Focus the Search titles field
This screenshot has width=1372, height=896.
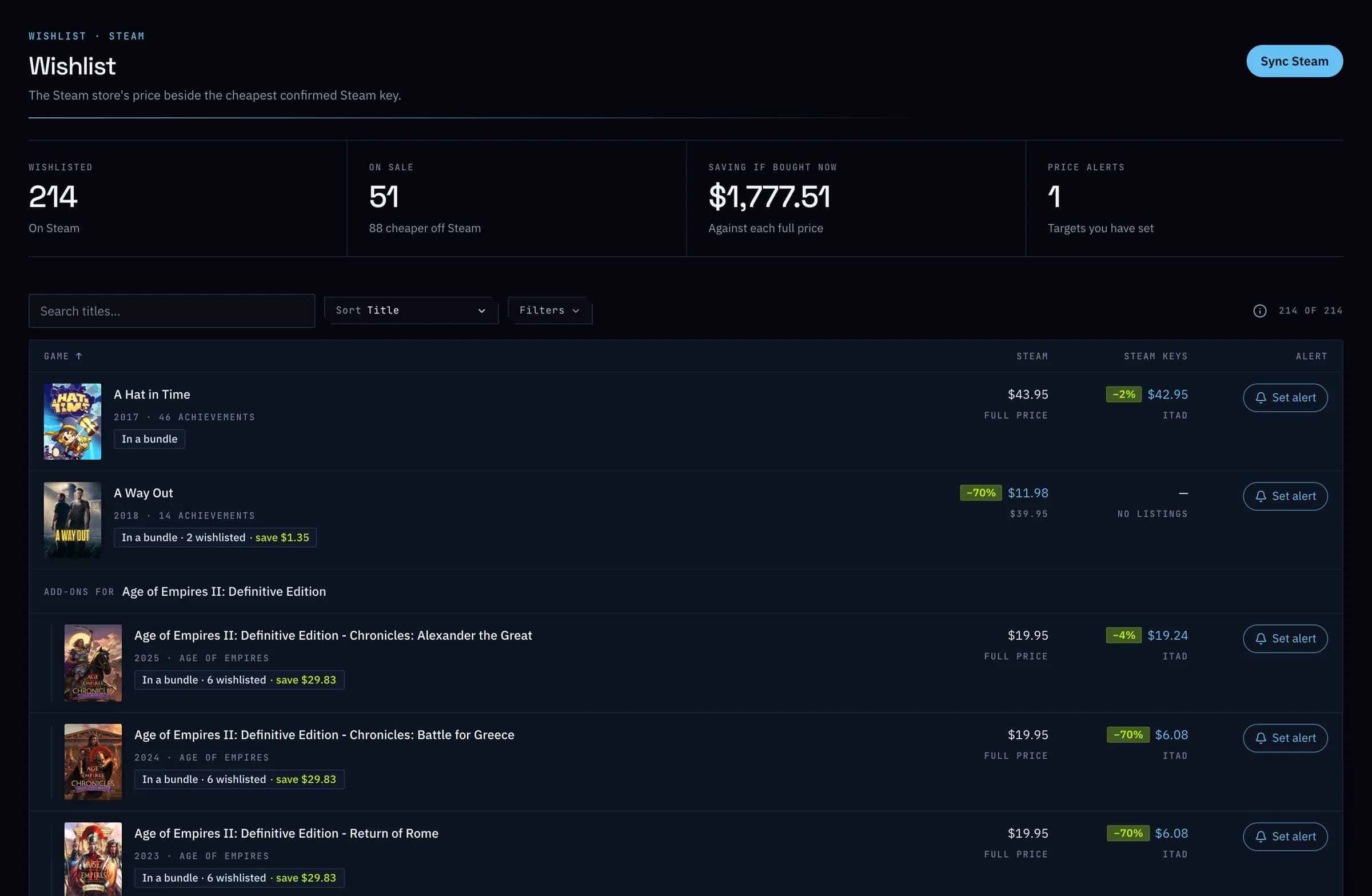[172, 311]
